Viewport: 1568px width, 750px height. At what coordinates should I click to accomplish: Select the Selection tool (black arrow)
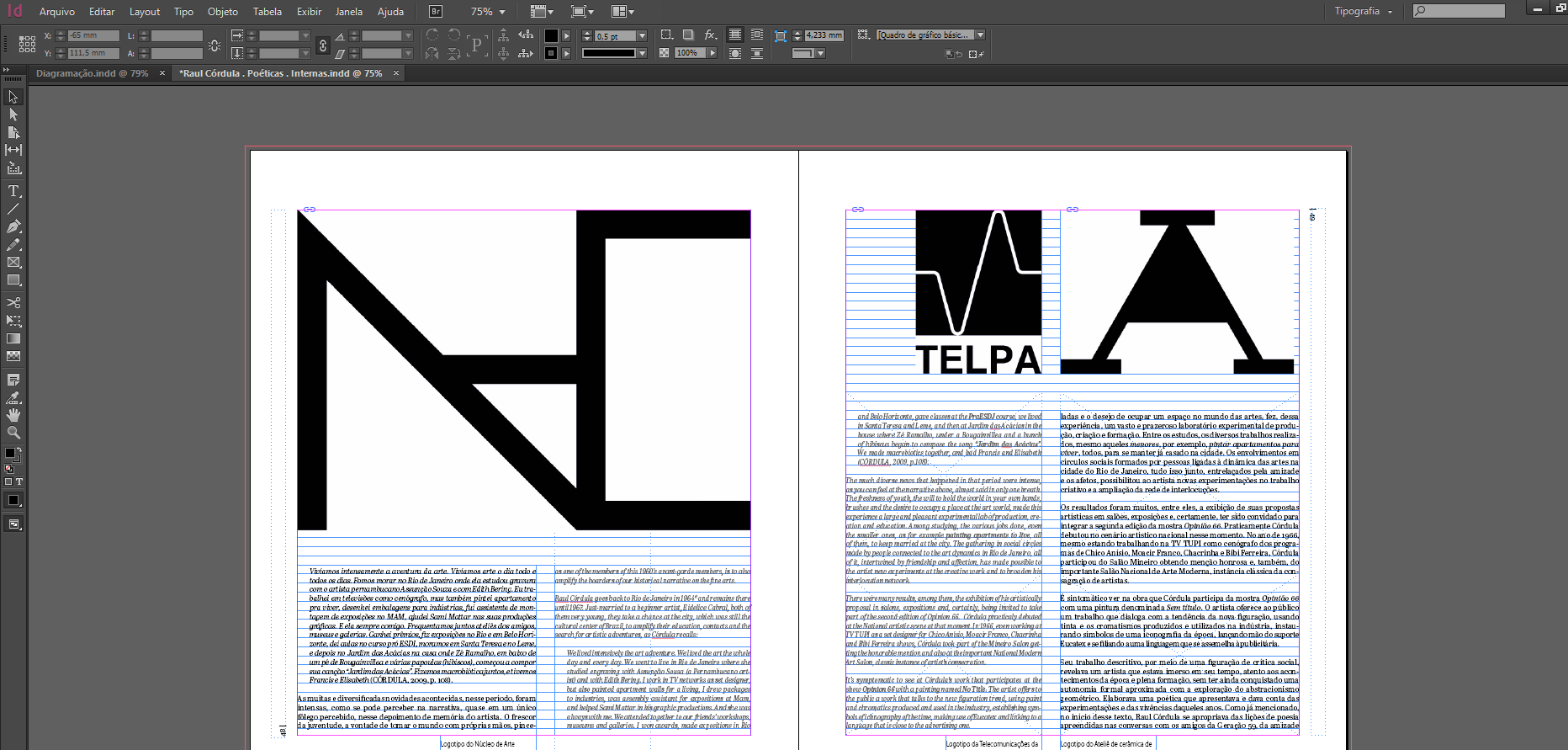click(x=13, y=97)
